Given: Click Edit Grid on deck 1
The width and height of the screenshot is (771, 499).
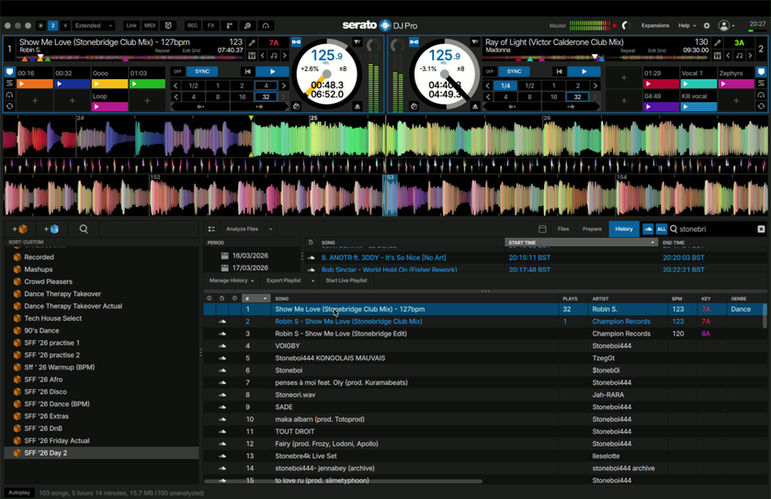Looking at the screenshot, I should [191, 51].
